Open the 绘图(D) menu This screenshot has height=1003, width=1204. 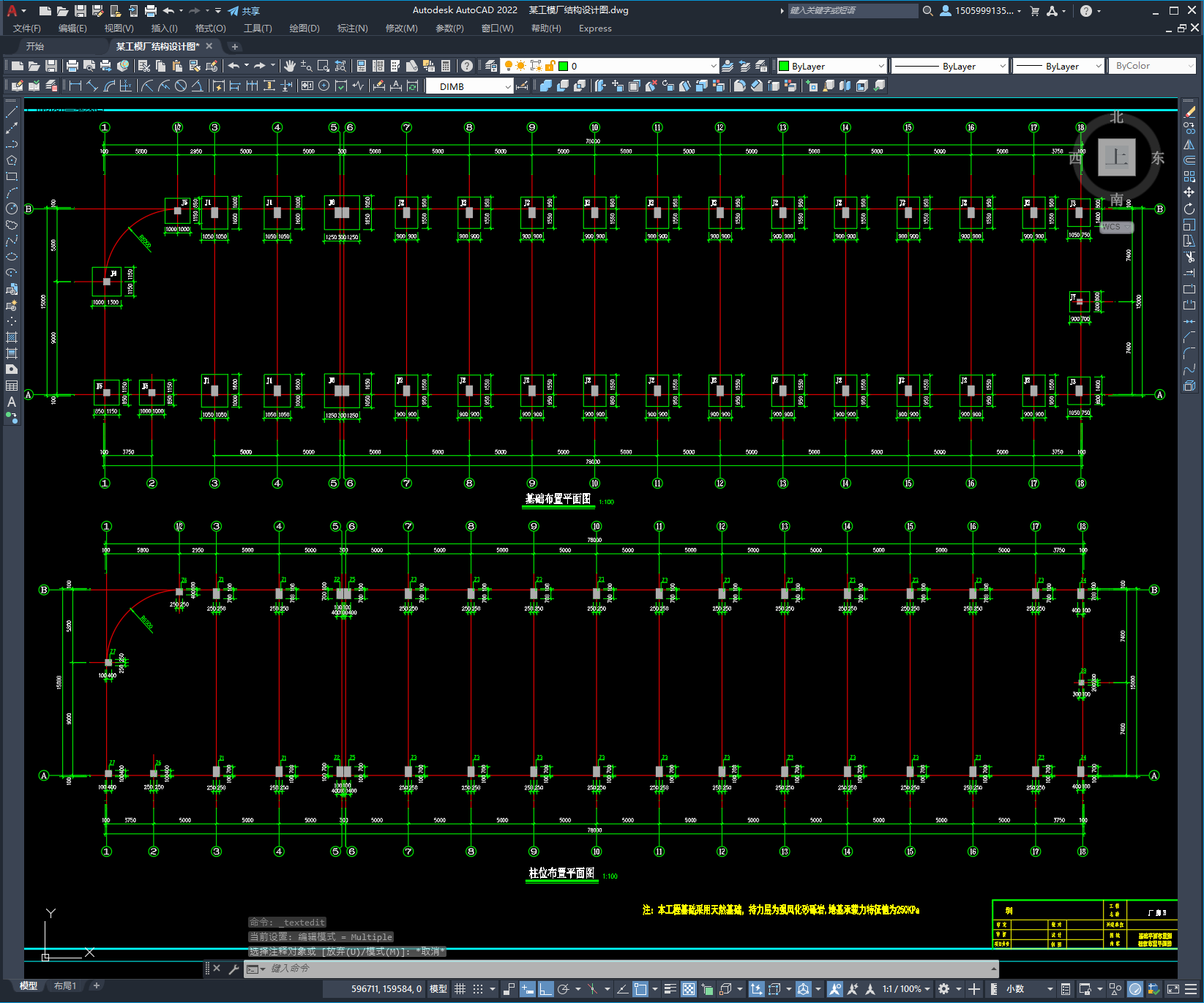[304, 29]
